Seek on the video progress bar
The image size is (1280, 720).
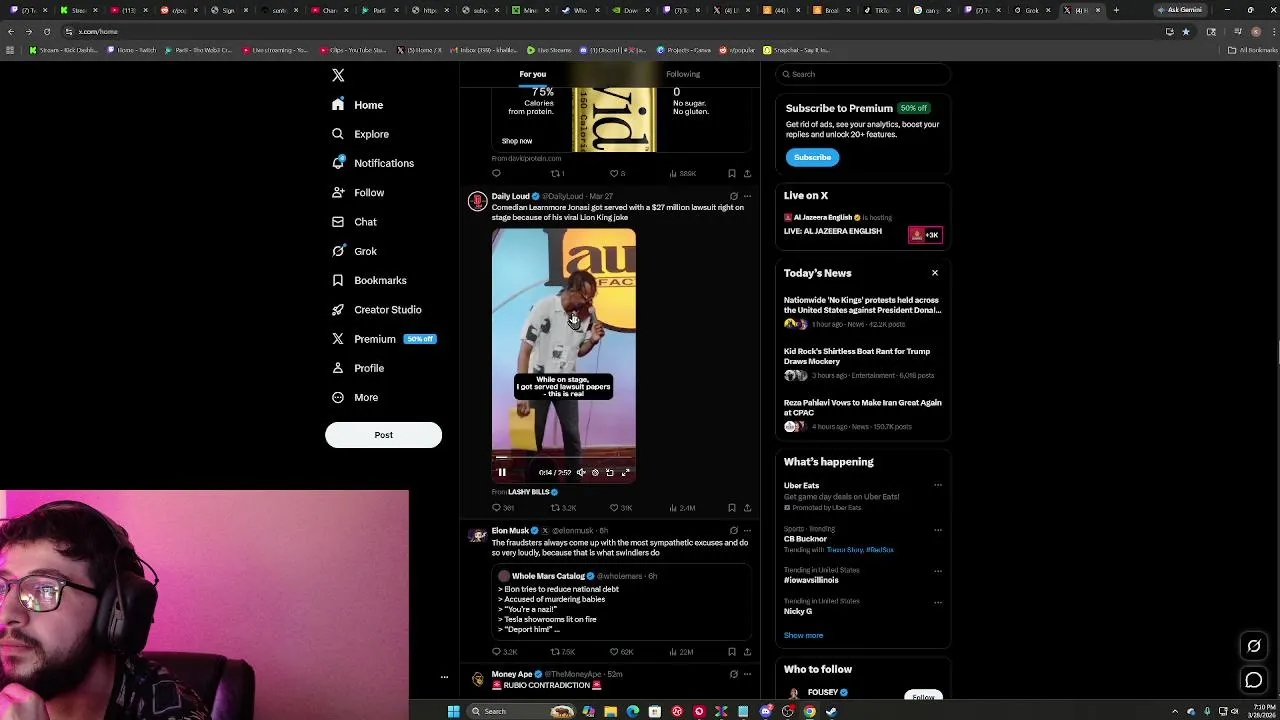563,458
